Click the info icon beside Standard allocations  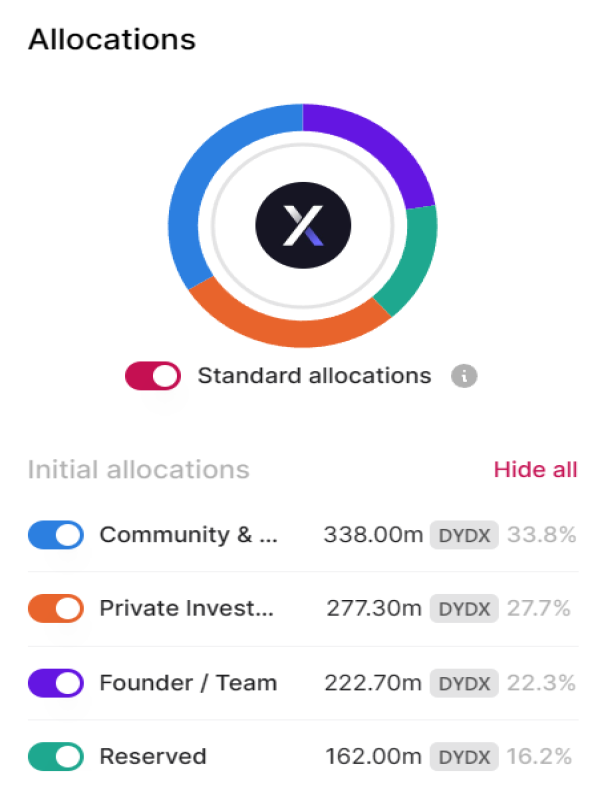click(463, 376)
